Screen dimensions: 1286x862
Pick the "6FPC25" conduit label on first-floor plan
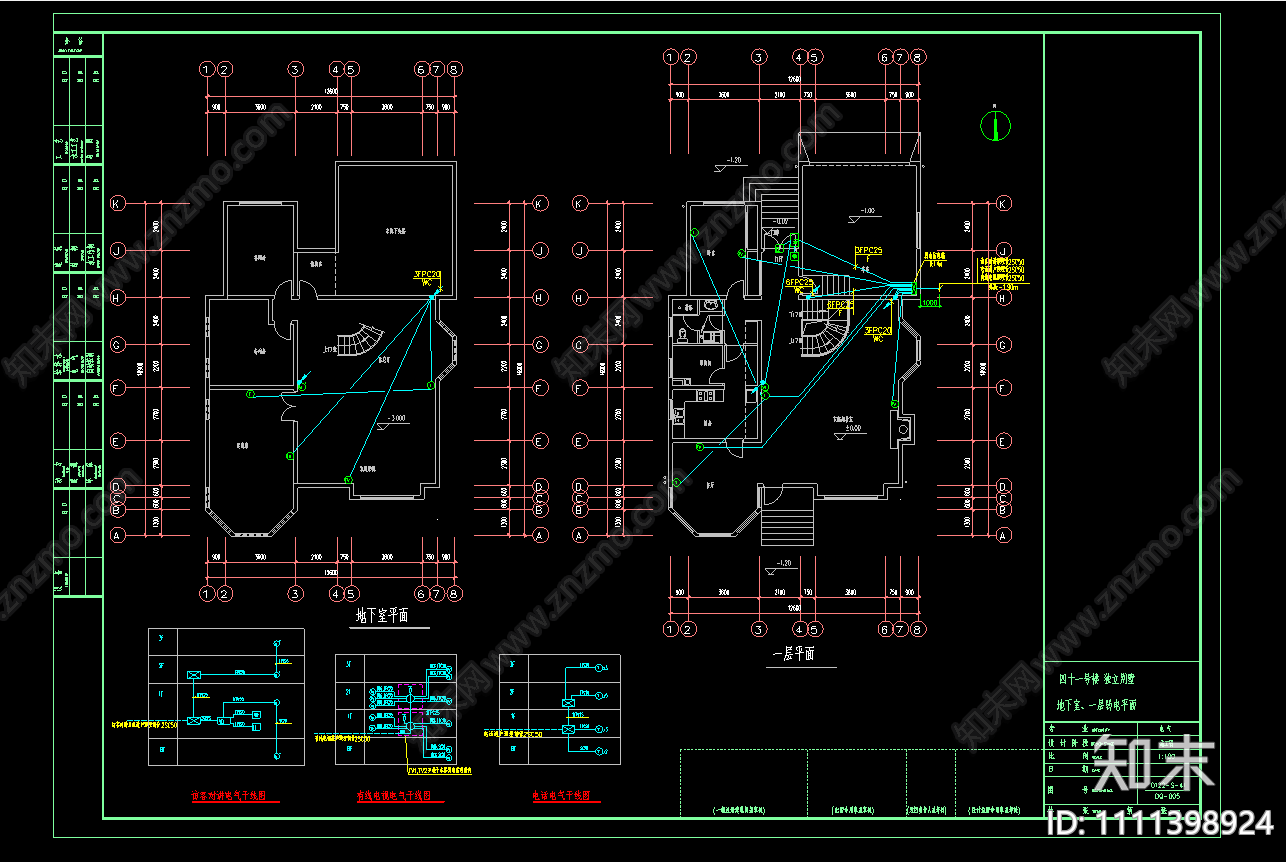click(x=799, y=283)
